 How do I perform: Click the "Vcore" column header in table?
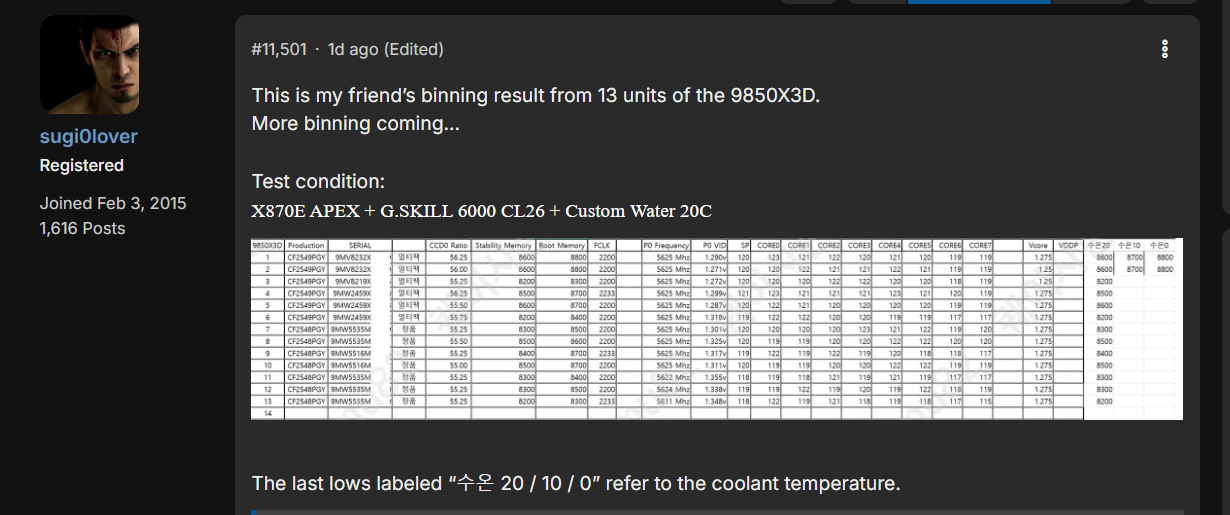[1038, 245]
